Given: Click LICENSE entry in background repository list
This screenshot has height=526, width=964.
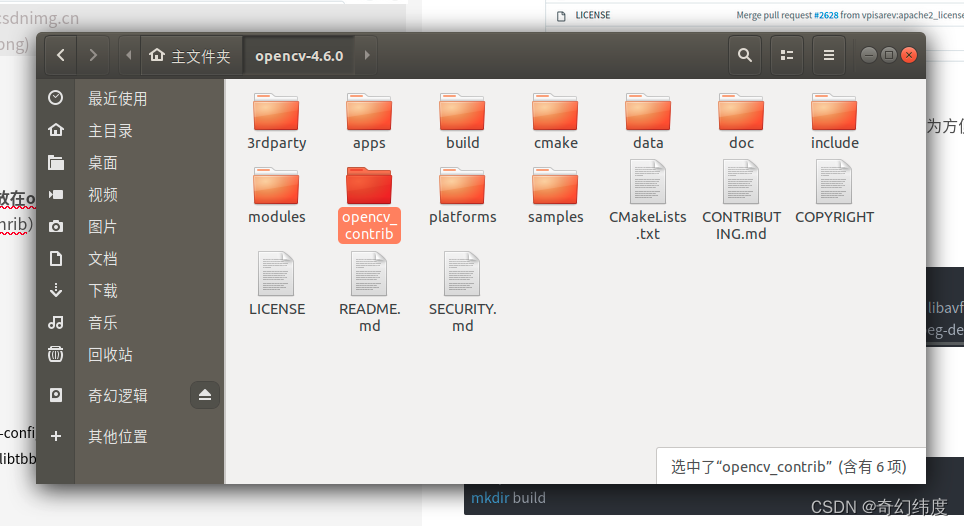Looking at the screenshot, I should tap(593, 15).
